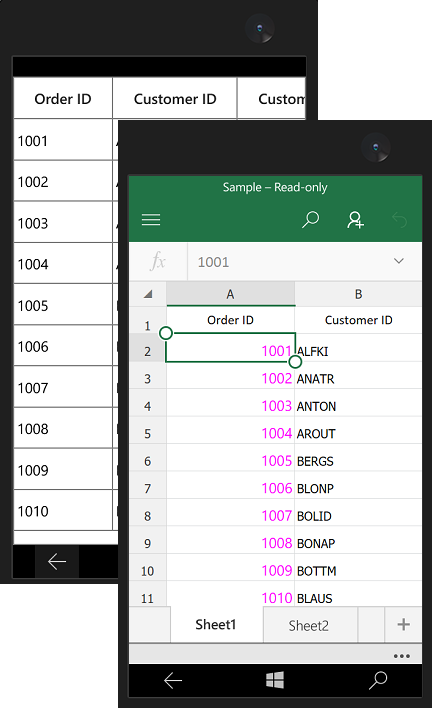The image size is (432, 708).
Task: Select the ANATR cell
Action: pos(358,376)
